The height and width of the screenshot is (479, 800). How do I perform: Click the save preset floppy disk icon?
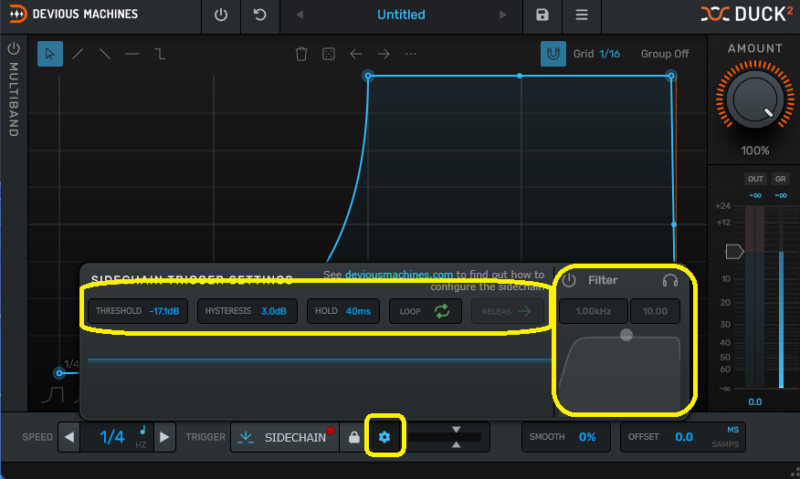[542, 15]
